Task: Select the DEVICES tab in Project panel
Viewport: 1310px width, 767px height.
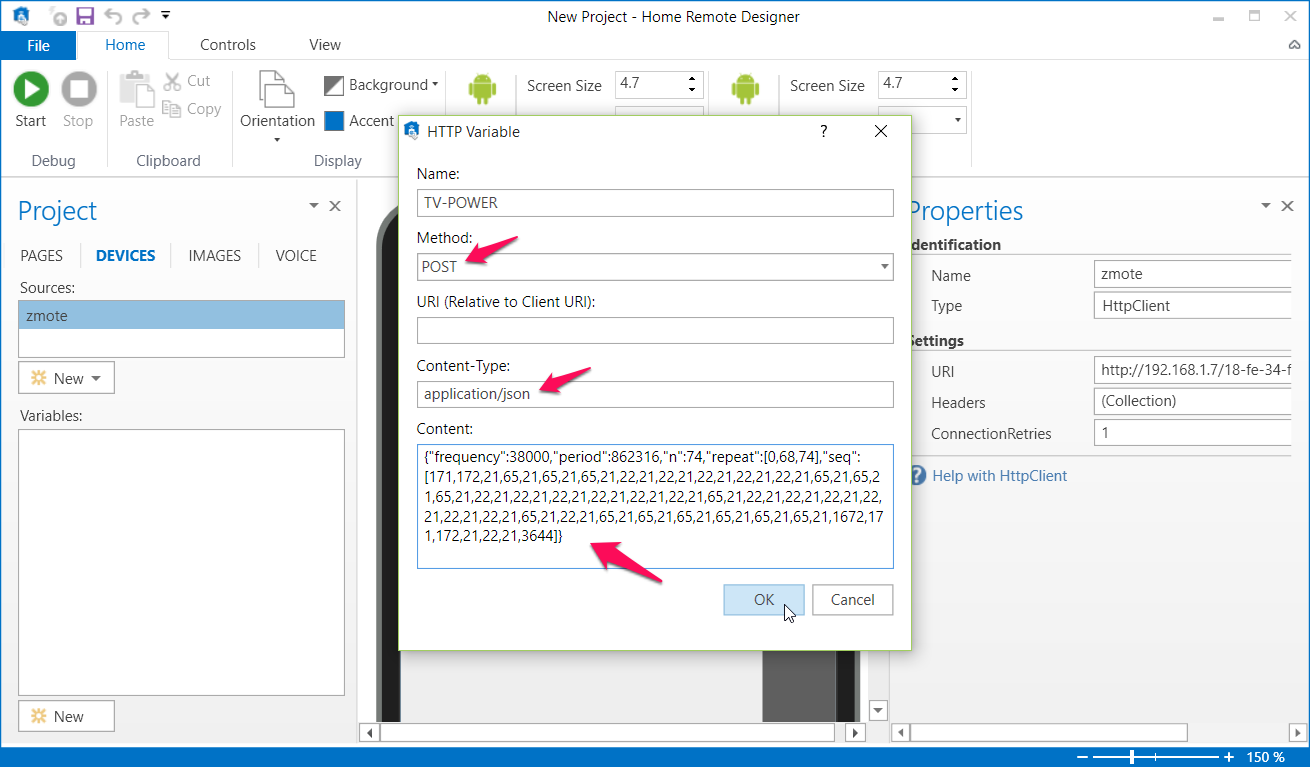Action: click(x=125, y=255)
